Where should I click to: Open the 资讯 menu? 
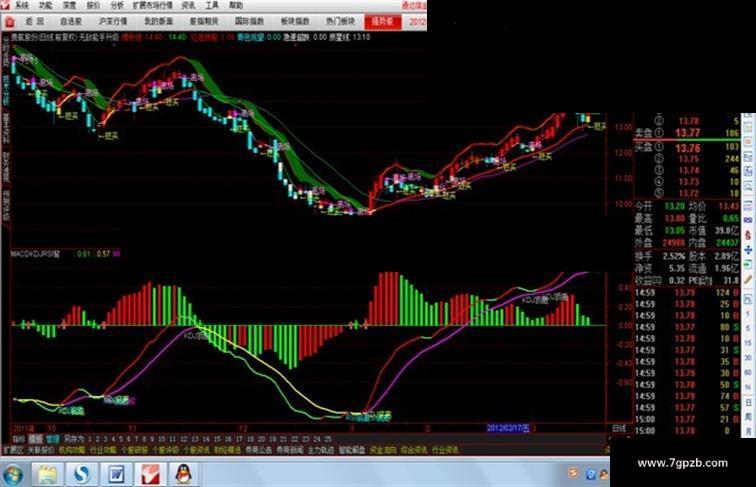189,6
